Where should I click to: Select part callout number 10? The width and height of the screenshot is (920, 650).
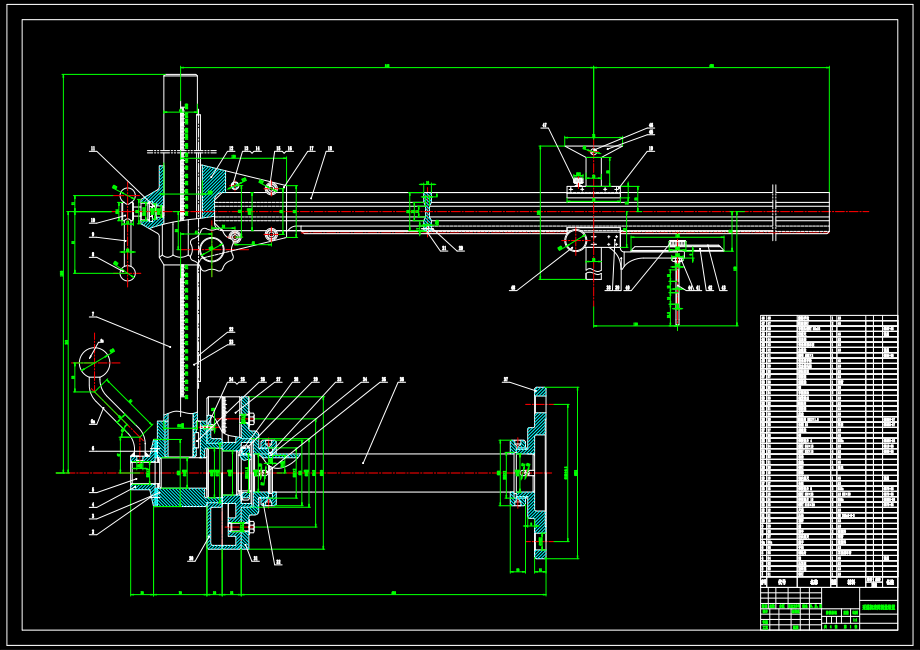(93, 221)
